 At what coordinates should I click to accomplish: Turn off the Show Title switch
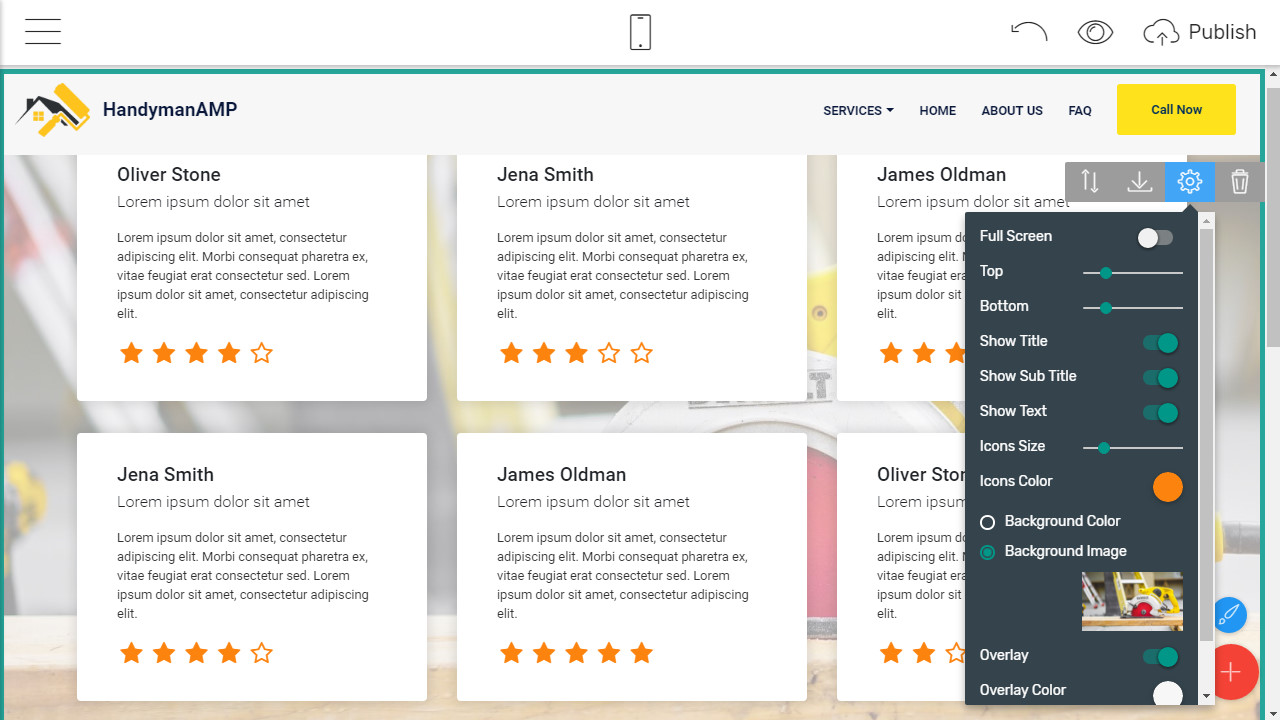click(1160, 343)
